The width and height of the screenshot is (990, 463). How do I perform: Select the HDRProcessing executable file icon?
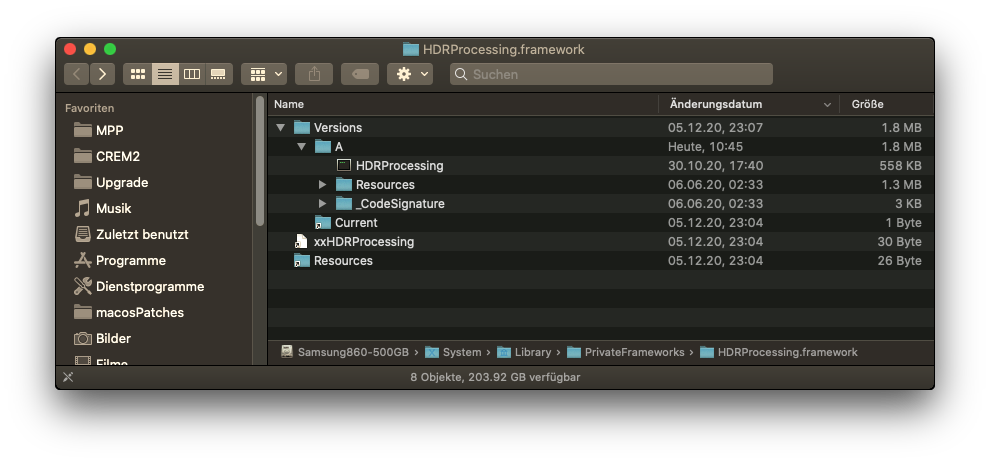click(344, 166)
